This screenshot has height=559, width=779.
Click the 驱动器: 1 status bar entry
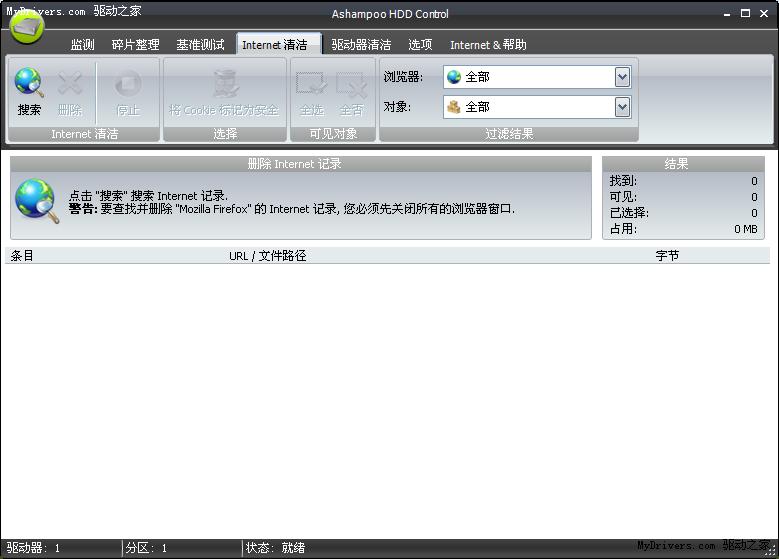33,548
